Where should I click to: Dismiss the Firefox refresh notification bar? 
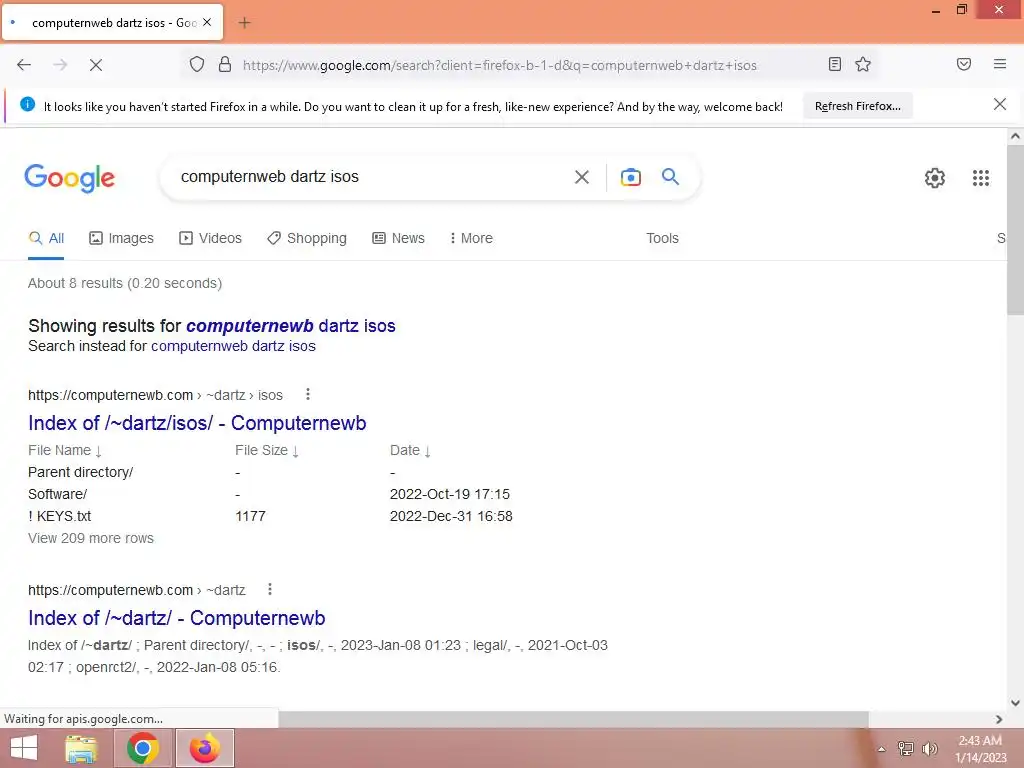tap(999, 104)
